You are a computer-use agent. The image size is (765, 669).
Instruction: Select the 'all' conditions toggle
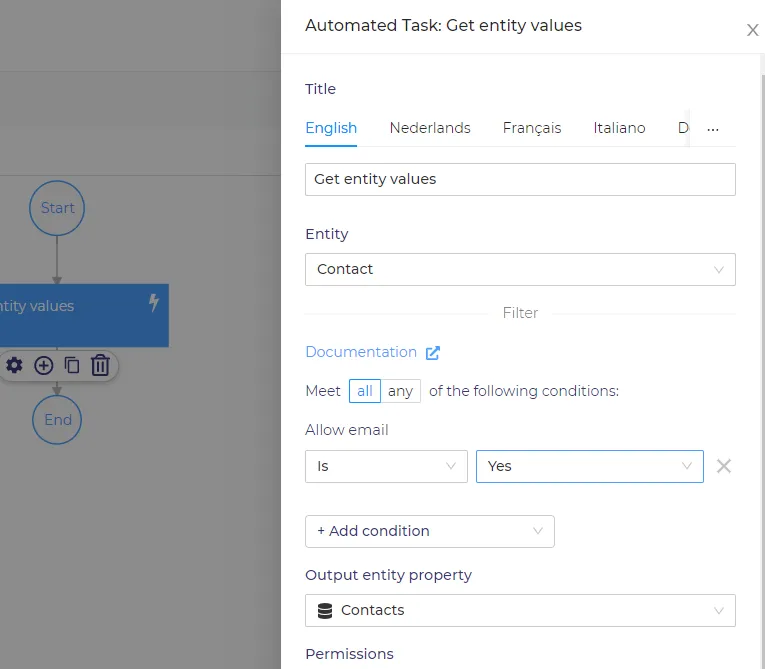[364, 391]
